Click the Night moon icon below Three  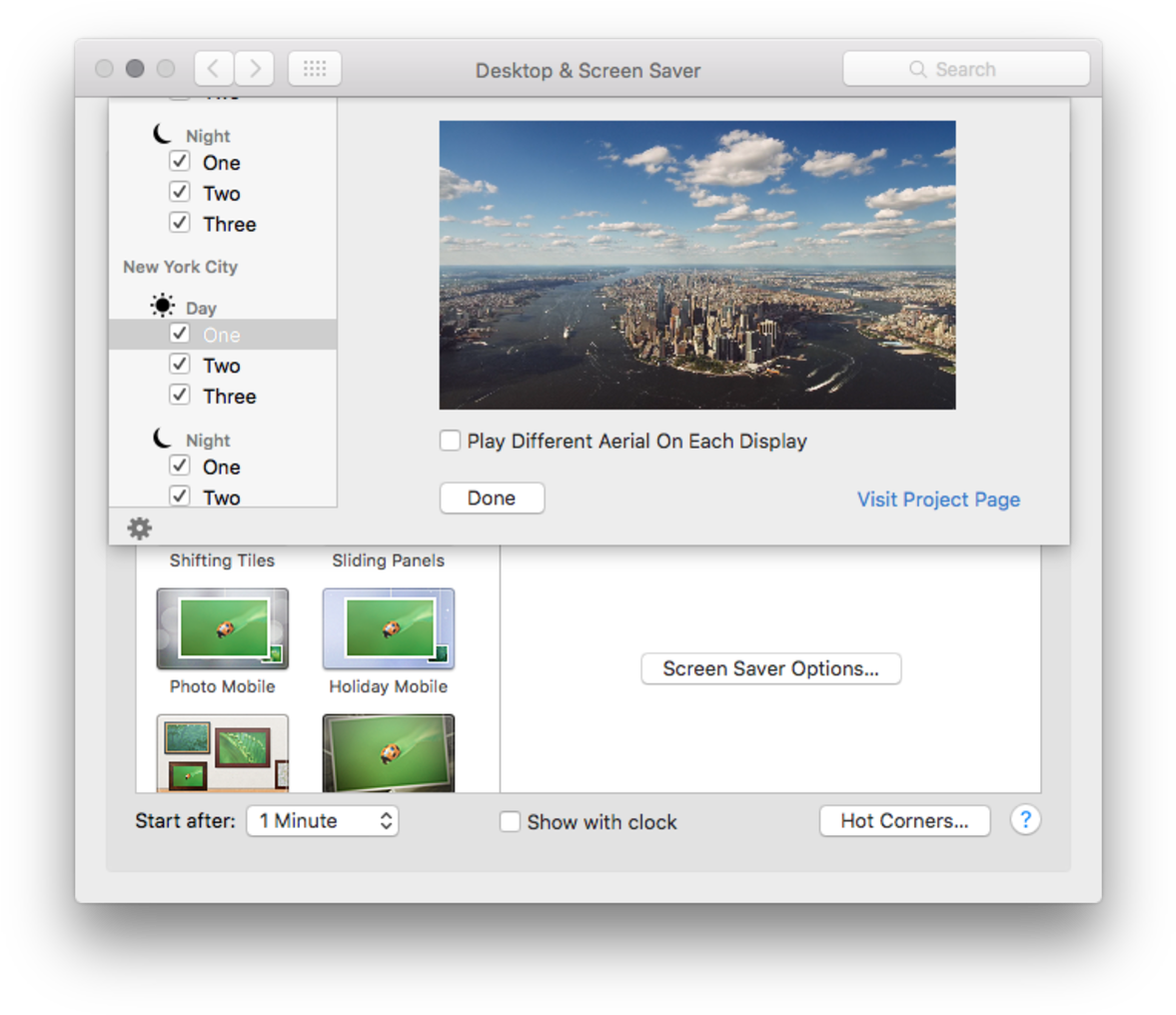click(163, 437)
